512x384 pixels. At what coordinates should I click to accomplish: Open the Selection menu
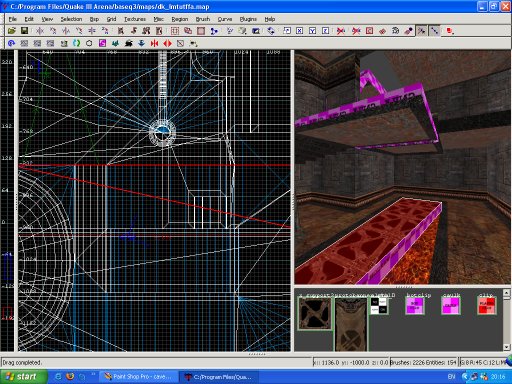[x=71, y=19]
